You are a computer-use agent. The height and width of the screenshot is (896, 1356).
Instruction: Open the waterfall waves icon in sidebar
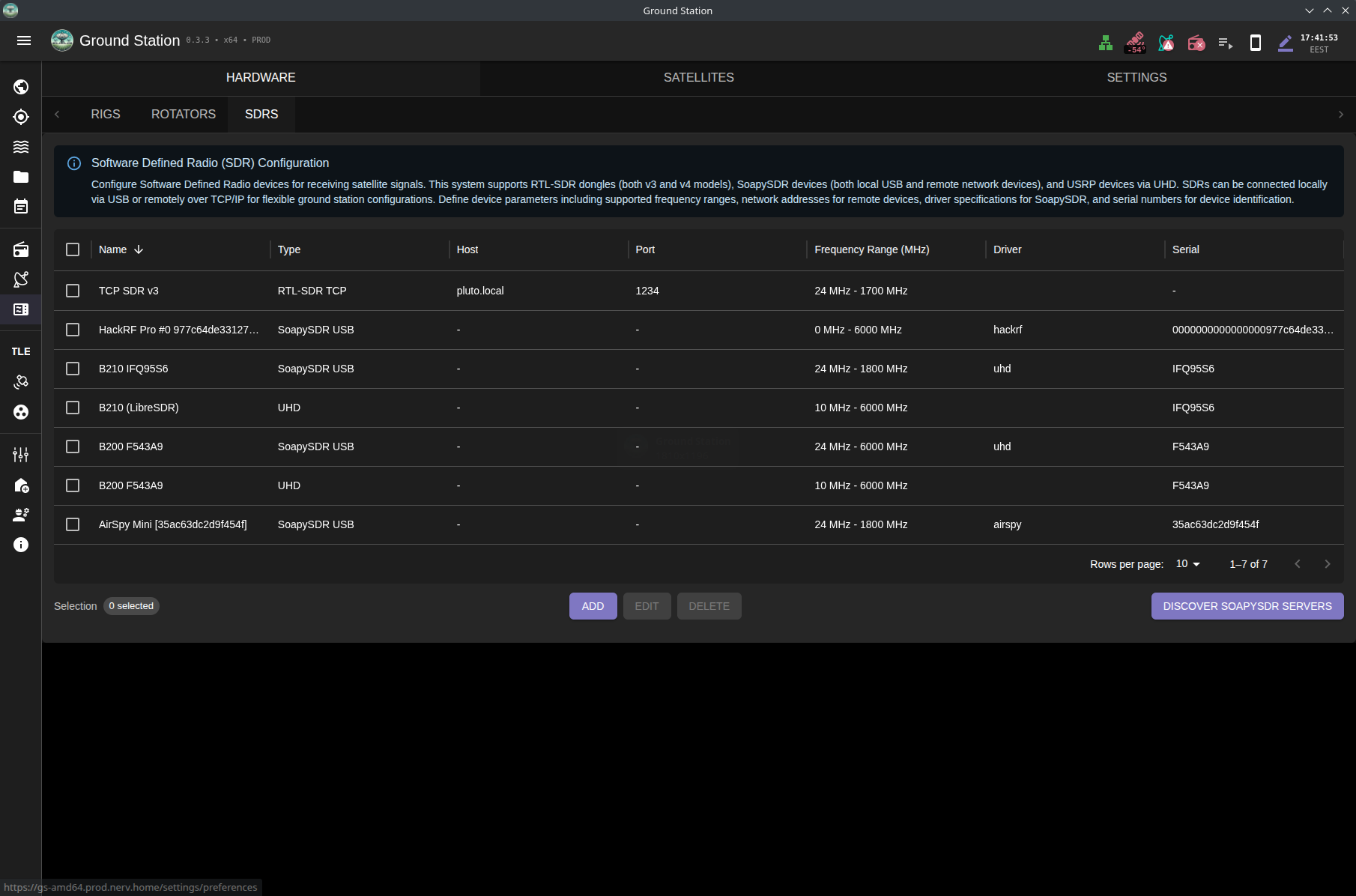pos(21,147)
